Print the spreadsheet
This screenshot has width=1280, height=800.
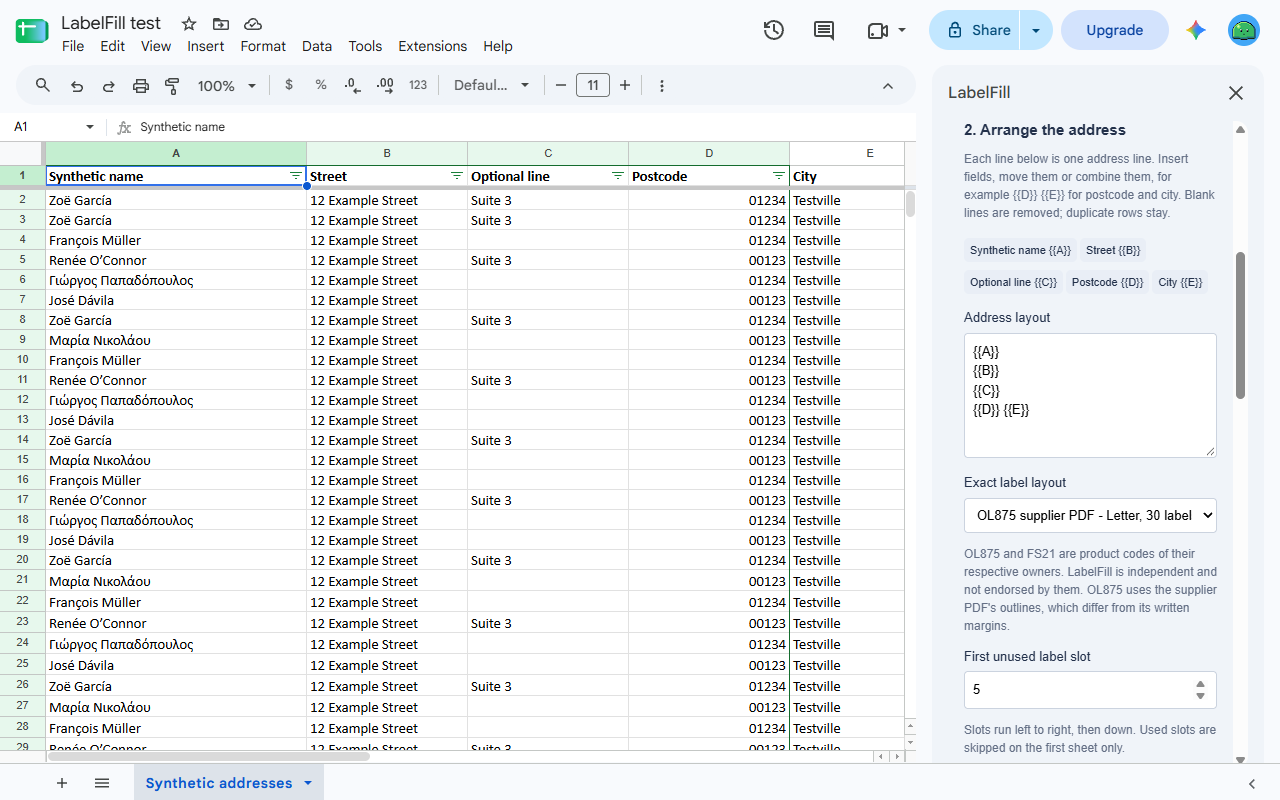coord(141,86)
